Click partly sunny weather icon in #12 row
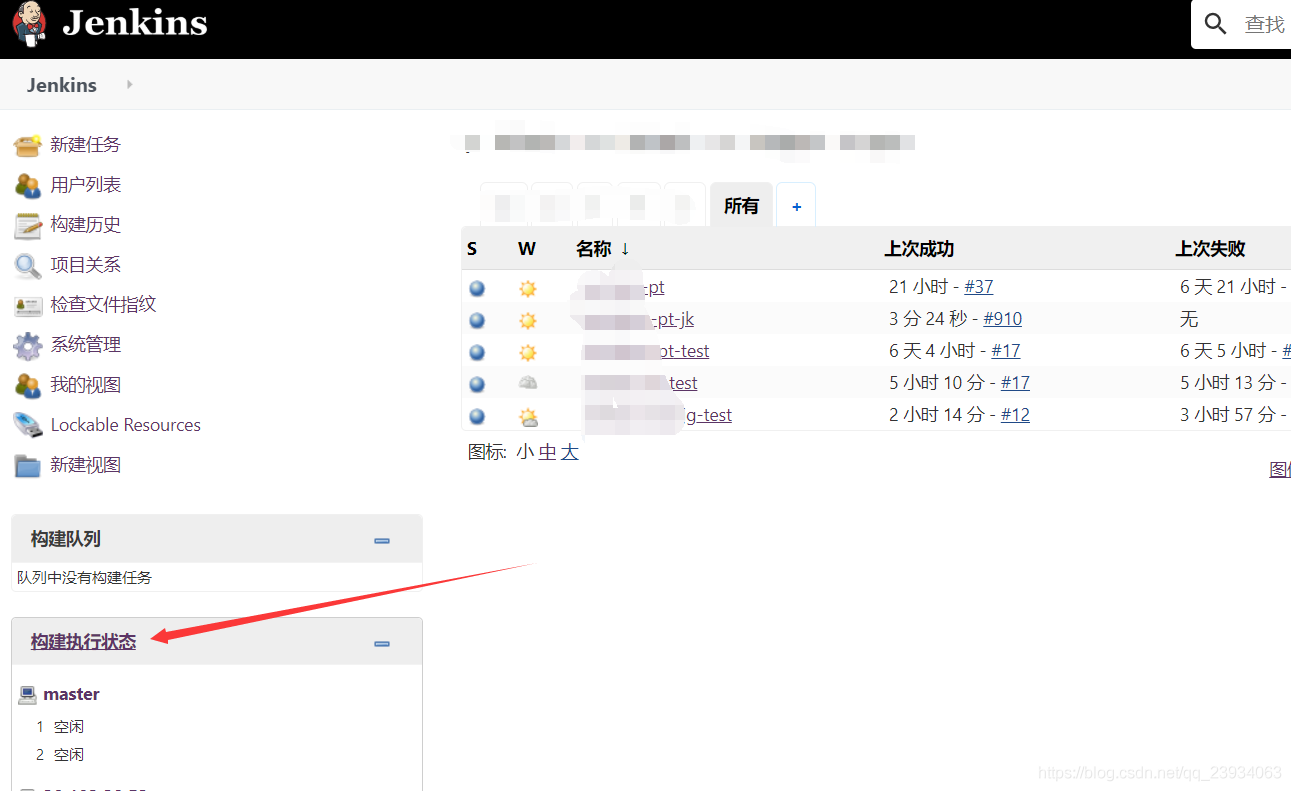 pos(528,417)
